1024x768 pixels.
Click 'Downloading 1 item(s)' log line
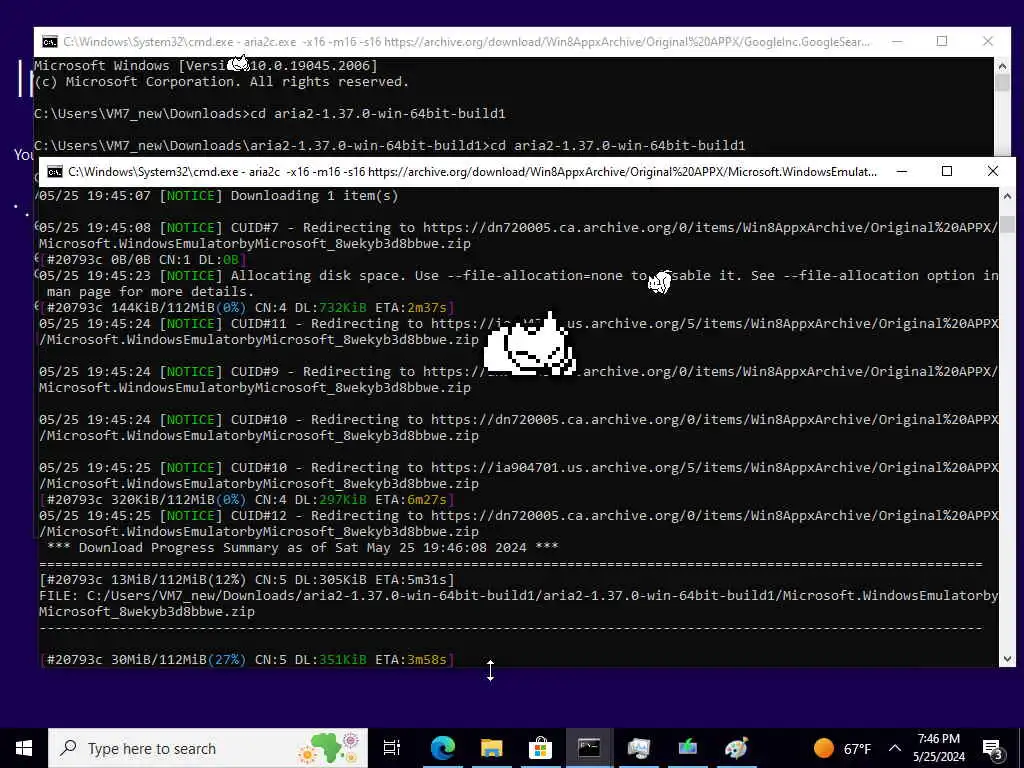tap(218, 195)
